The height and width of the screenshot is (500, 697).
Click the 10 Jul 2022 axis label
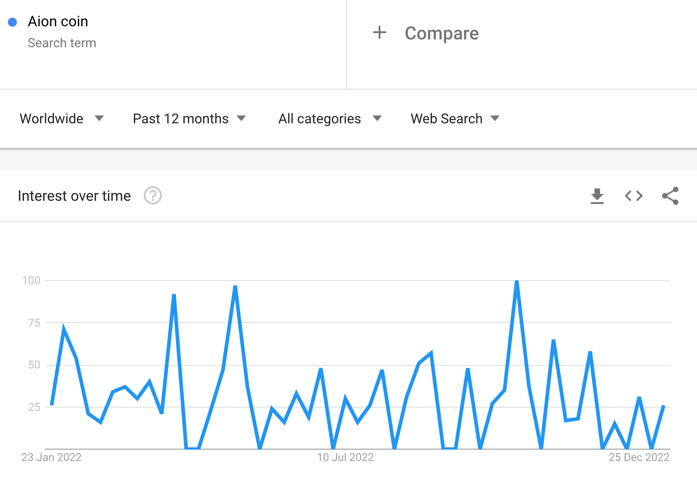coord(345,457)
